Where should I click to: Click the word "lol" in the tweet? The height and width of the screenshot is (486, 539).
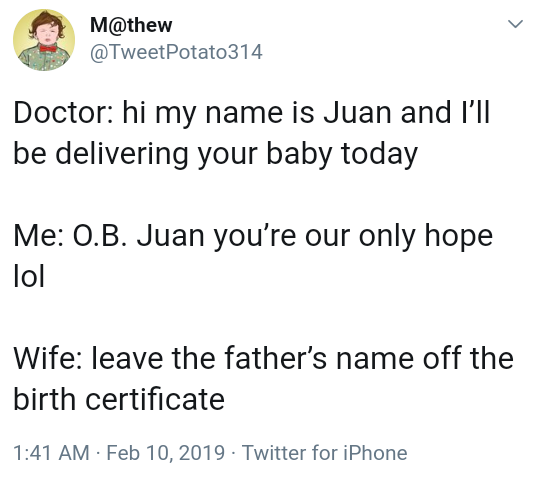[29, 276]
